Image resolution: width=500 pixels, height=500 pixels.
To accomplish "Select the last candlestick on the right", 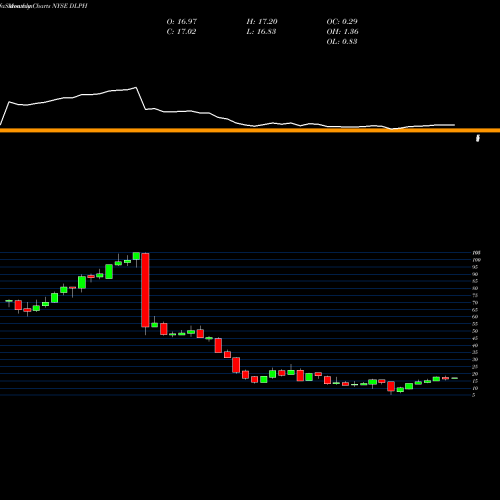I will [x=455, y=378].
